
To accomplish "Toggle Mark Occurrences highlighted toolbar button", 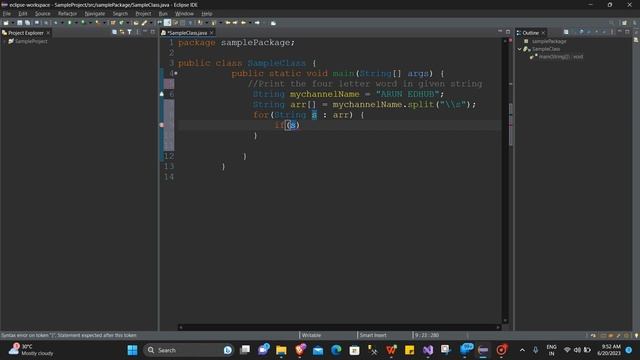I will (x=167, y=23).
